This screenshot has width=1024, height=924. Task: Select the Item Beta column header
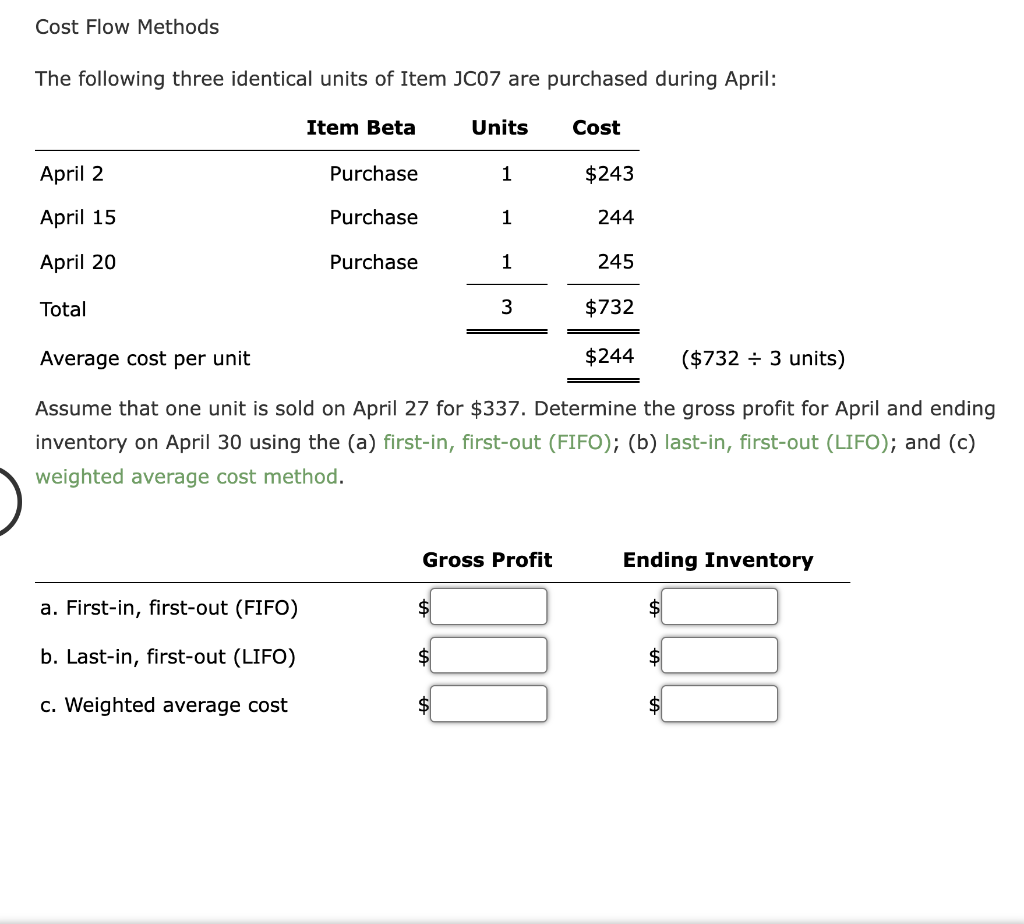361,127
